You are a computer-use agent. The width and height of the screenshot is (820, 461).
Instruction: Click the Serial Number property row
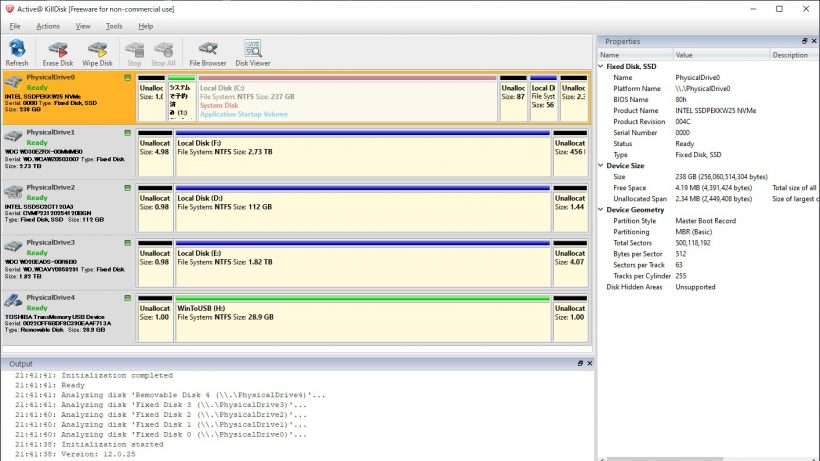pyautogui.click(x=708, y=132)
